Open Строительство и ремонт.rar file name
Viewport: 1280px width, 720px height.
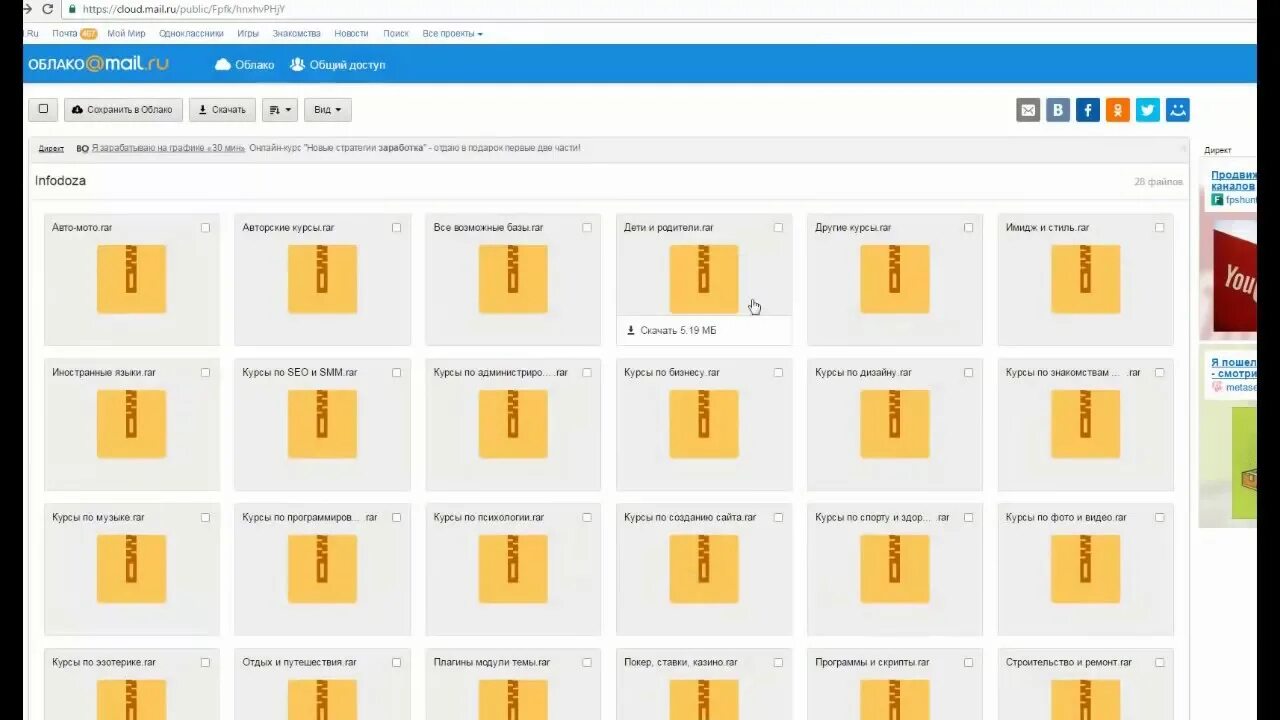(x=1069, y=662)
